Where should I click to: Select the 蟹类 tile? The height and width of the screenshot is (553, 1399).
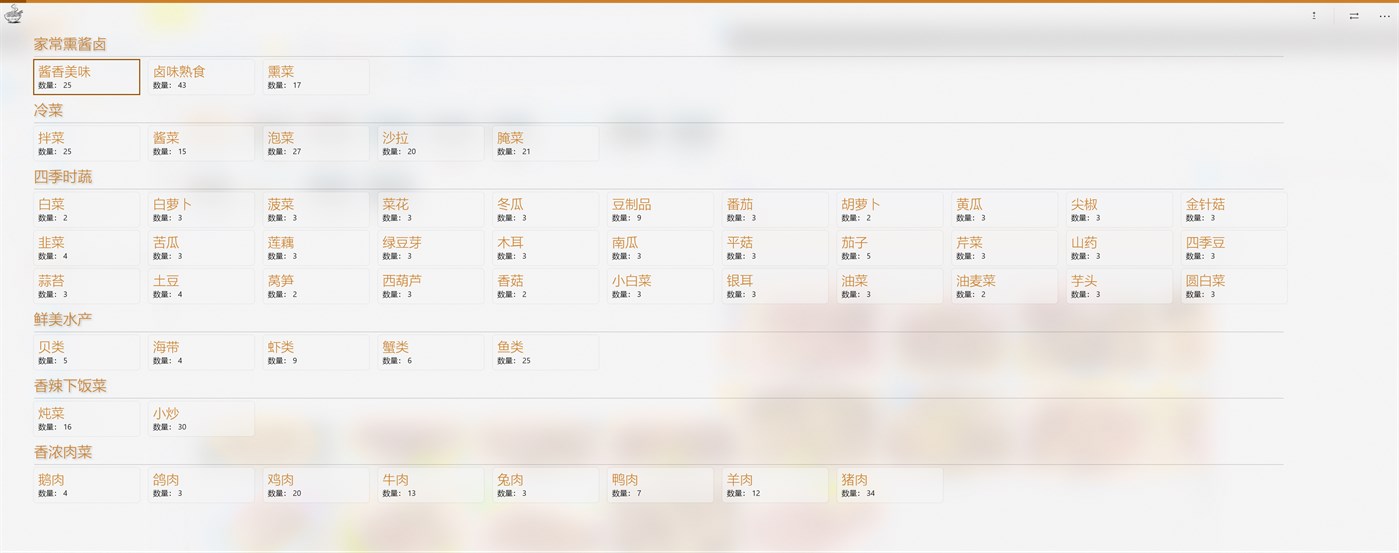click(x=431, y=352)
